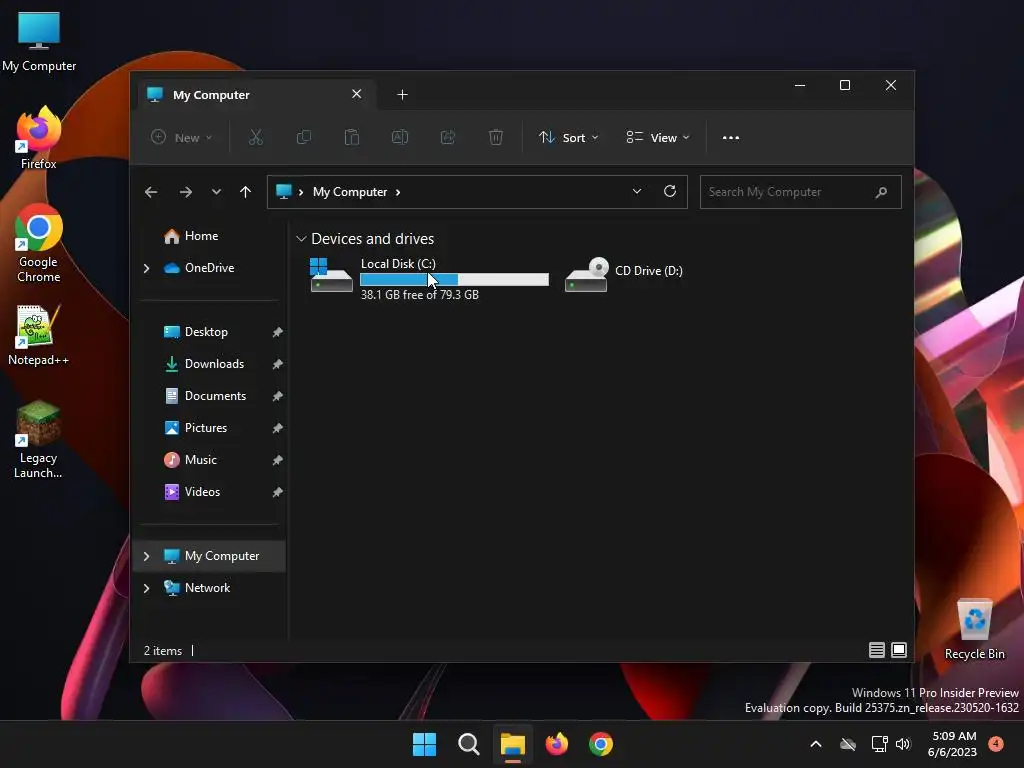Open Notepad++ desktop shortcut

[39, 335]
